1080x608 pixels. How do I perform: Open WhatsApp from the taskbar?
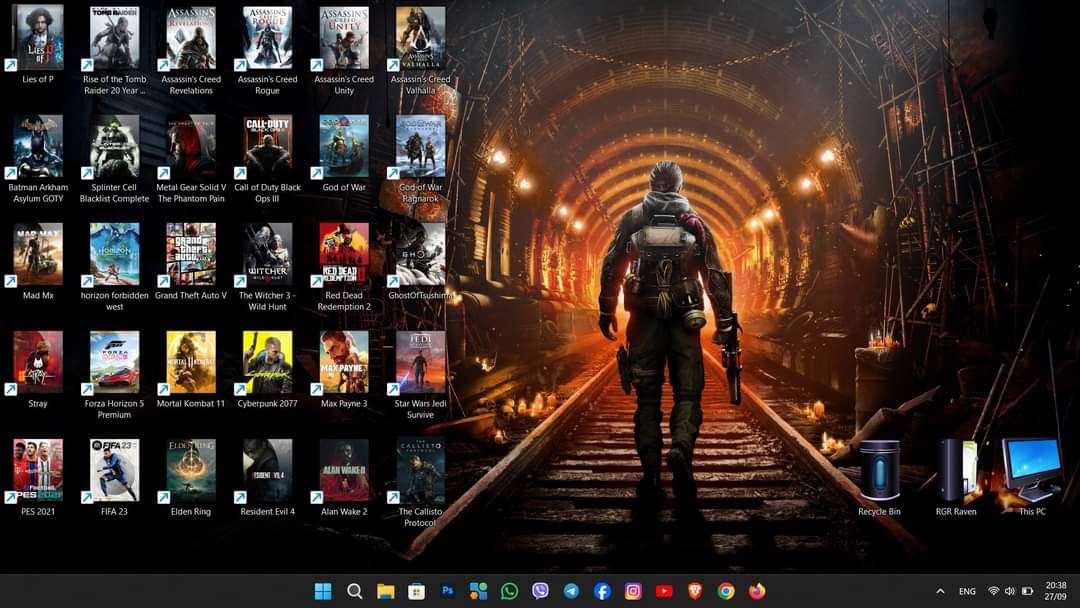coord(510,591)
